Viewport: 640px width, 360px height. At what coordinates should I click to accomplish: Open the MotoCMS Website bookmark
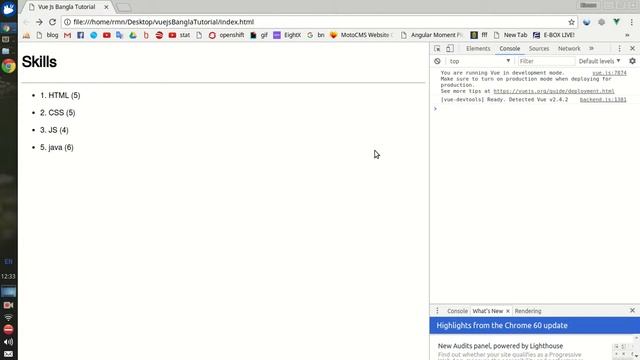tap(361, 35)
